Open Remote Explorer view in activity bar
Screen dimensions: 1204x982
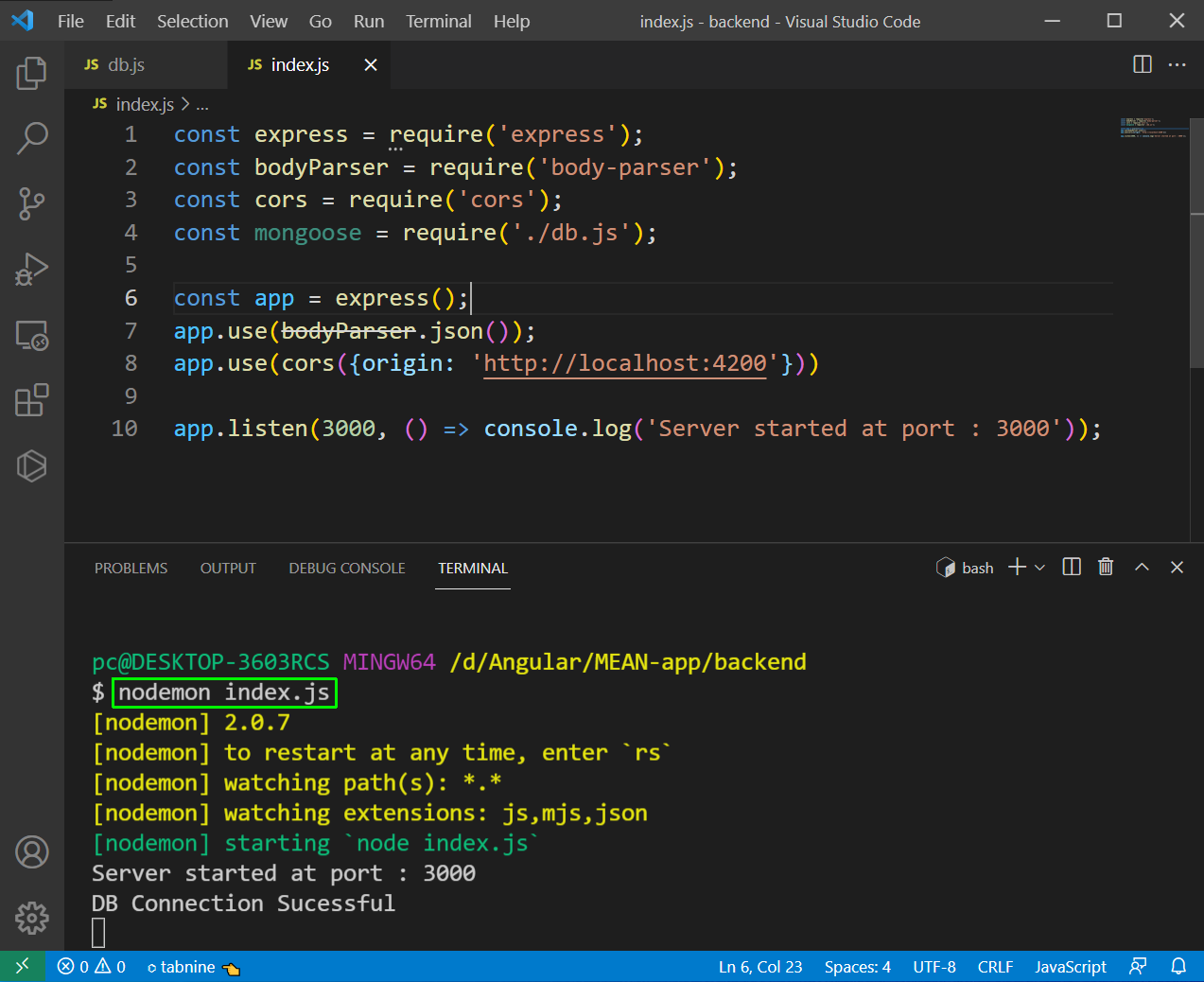(x=32, y=335)
